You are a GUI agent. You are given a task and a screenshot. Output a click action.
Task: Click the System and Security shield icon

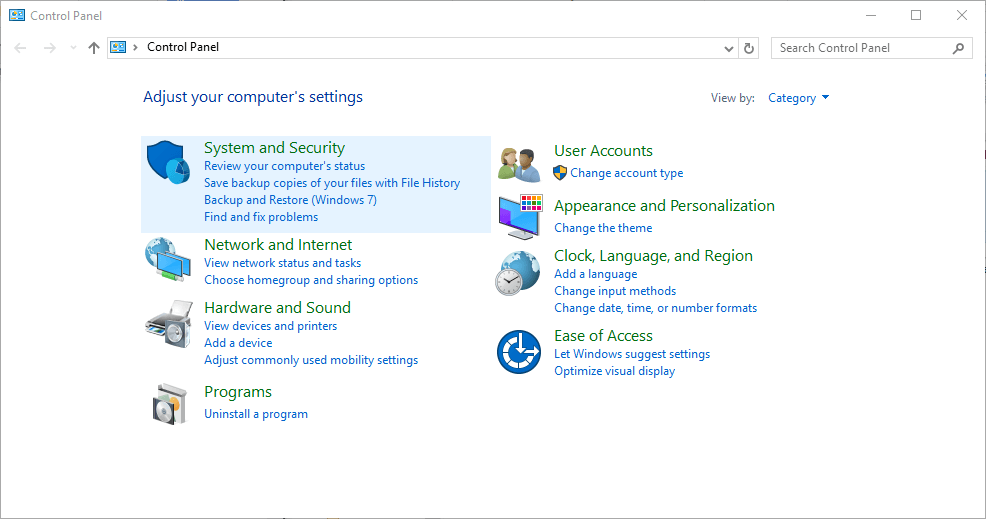click(x=168, y=162)
